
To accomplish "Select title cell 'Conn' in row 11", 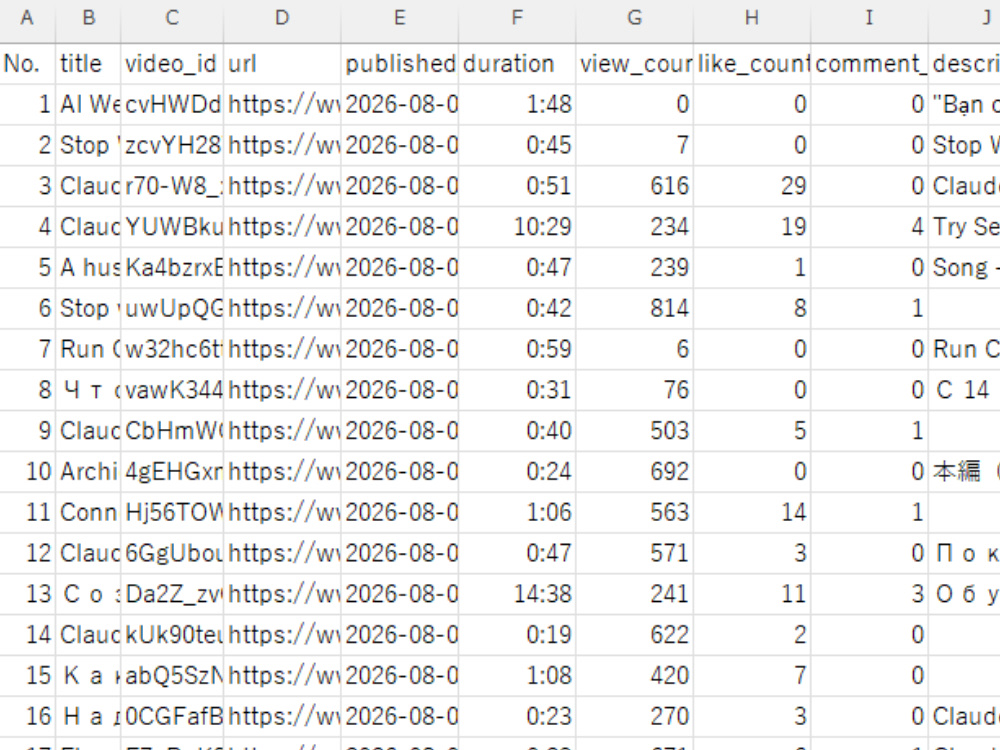I will [x=89, y=512].
